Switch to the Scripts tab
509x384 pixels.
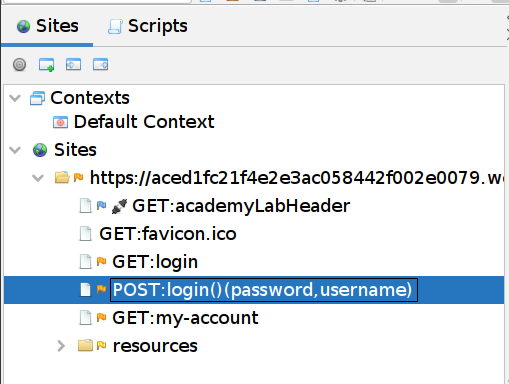(148, 26)
